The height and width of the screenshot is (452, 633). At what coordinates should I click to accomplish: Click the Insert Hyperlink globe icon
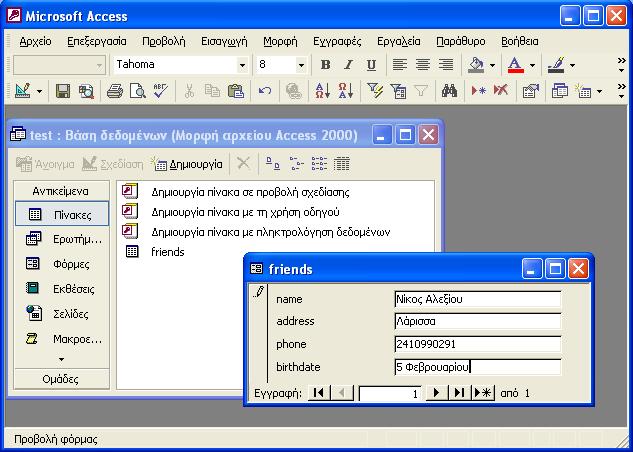(293, 91)
